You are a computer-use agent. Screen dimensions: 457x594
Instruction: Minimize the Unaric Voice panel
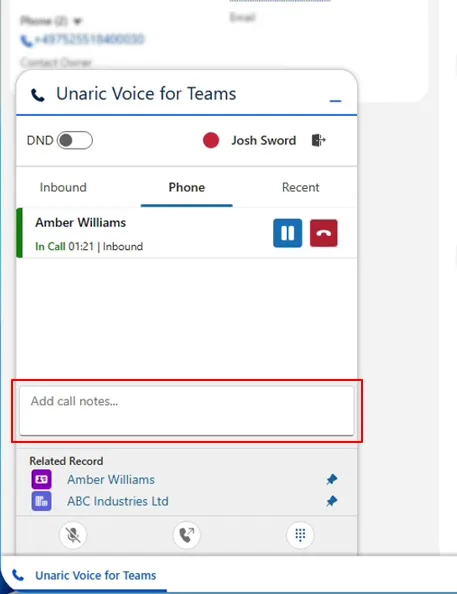(x=335, y=101)
